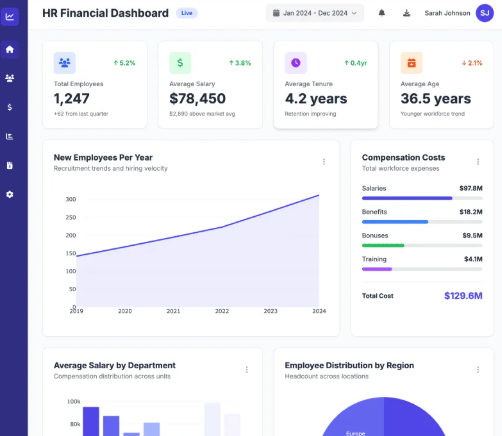Click the HR Financial Dashboard title
The width and height of the screenshot is (502, 436).
105,13
